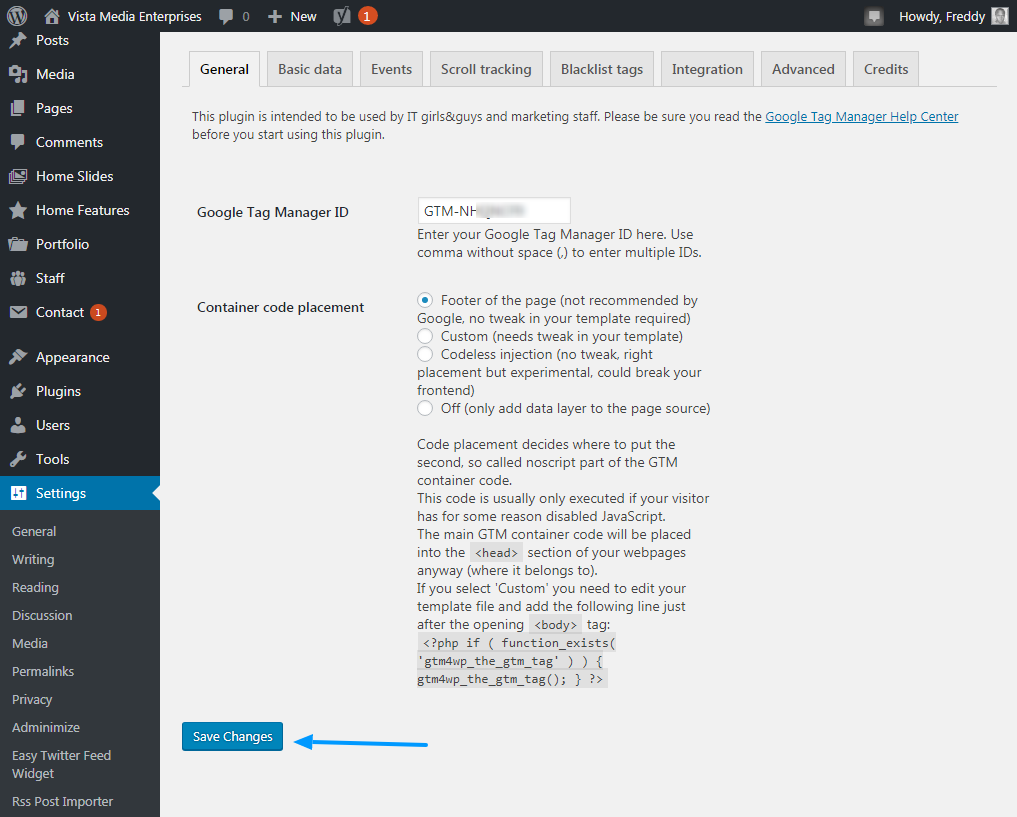The width and height of the screenshot is (1017, 817).
Task: Open Discussion settings submenu item
Action: pyautogui.click(x=42, y=615)
